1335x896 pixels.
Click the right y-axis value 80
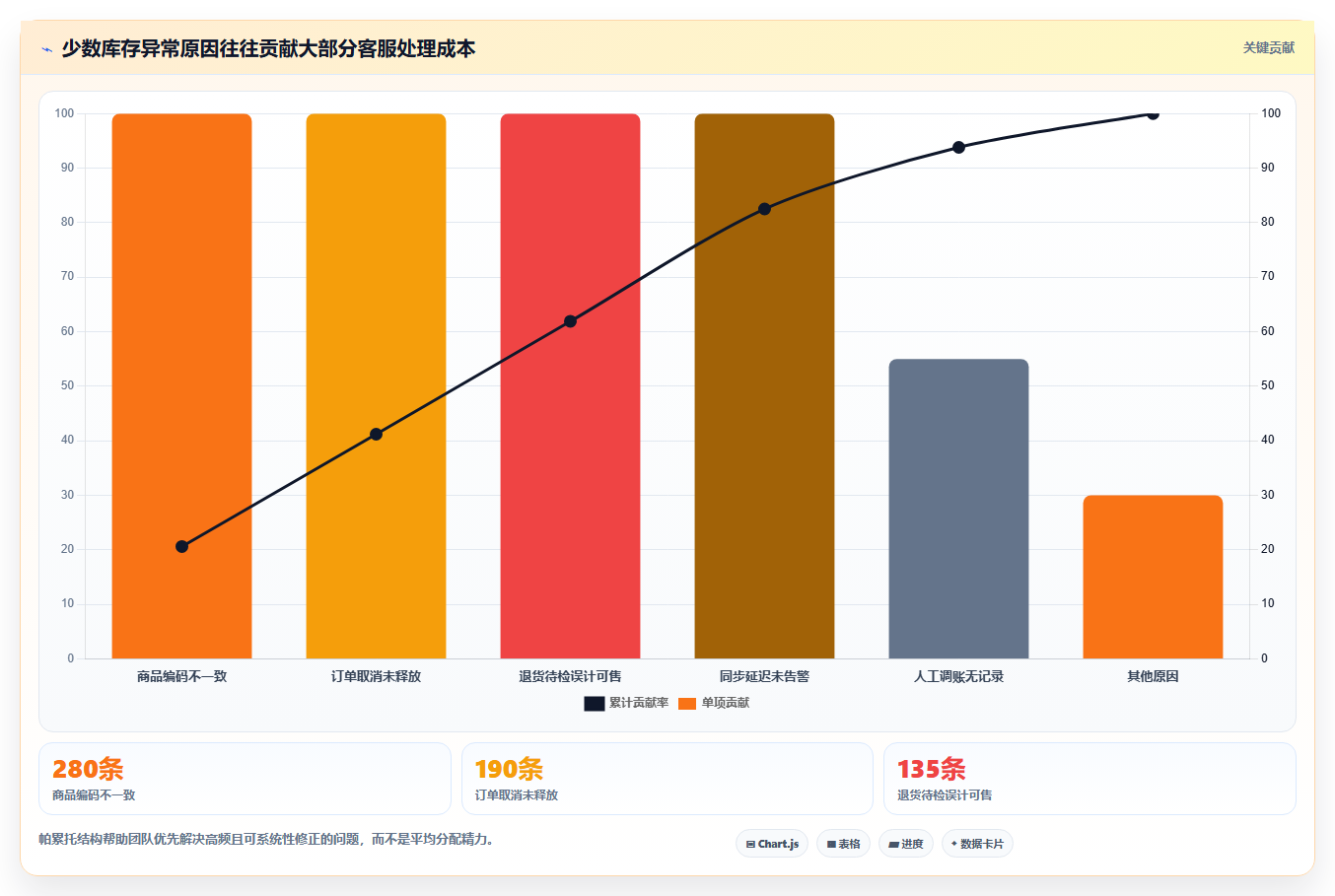click(1268, 222)
